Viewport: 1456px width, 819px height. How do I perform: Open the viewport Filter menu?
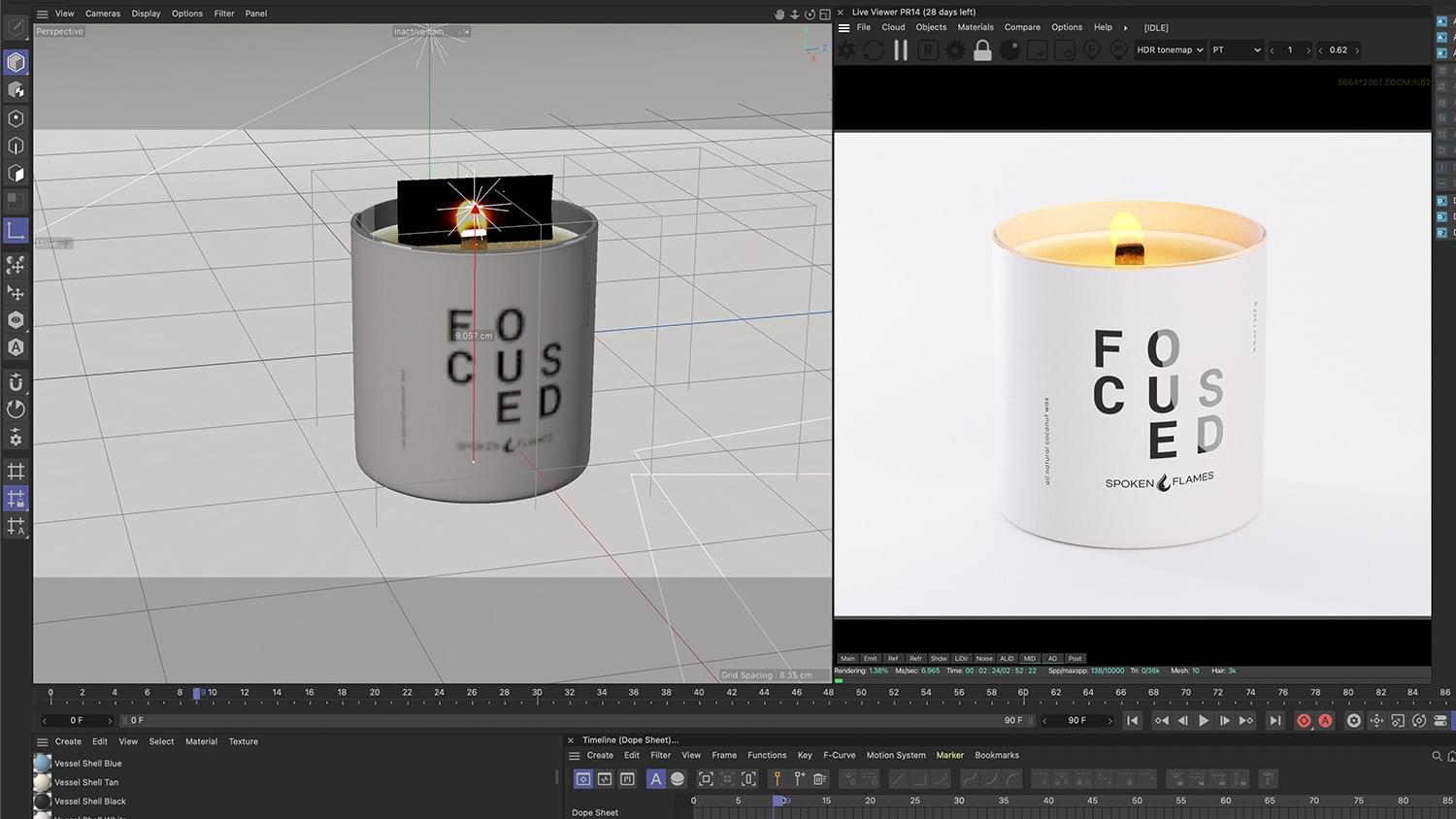pos(224,14)
